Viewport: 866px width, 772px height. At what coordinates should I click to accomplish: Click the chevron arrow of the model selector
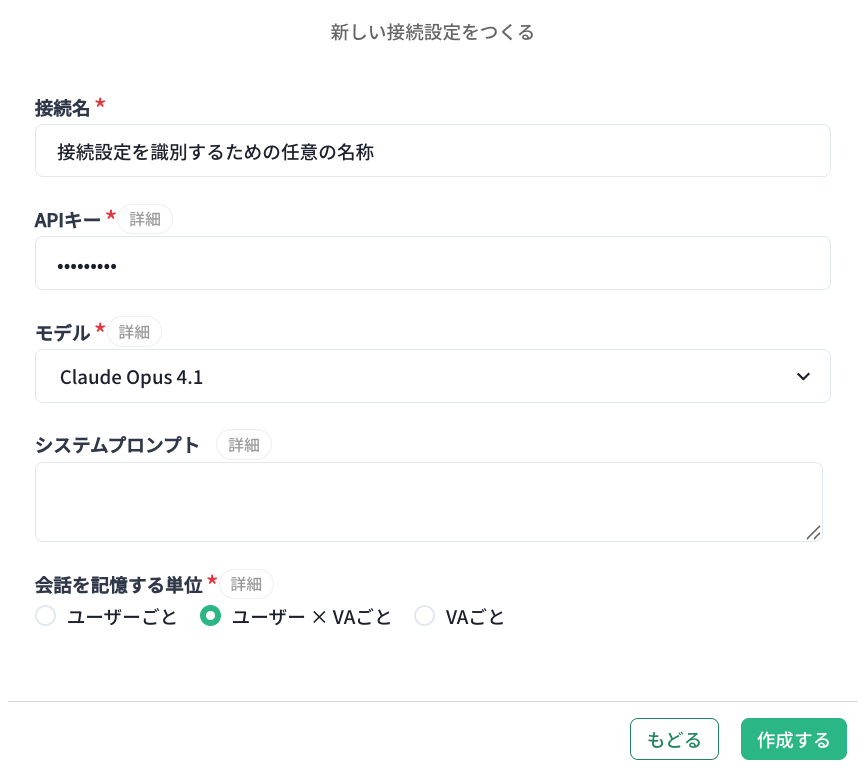pos(802,377)
